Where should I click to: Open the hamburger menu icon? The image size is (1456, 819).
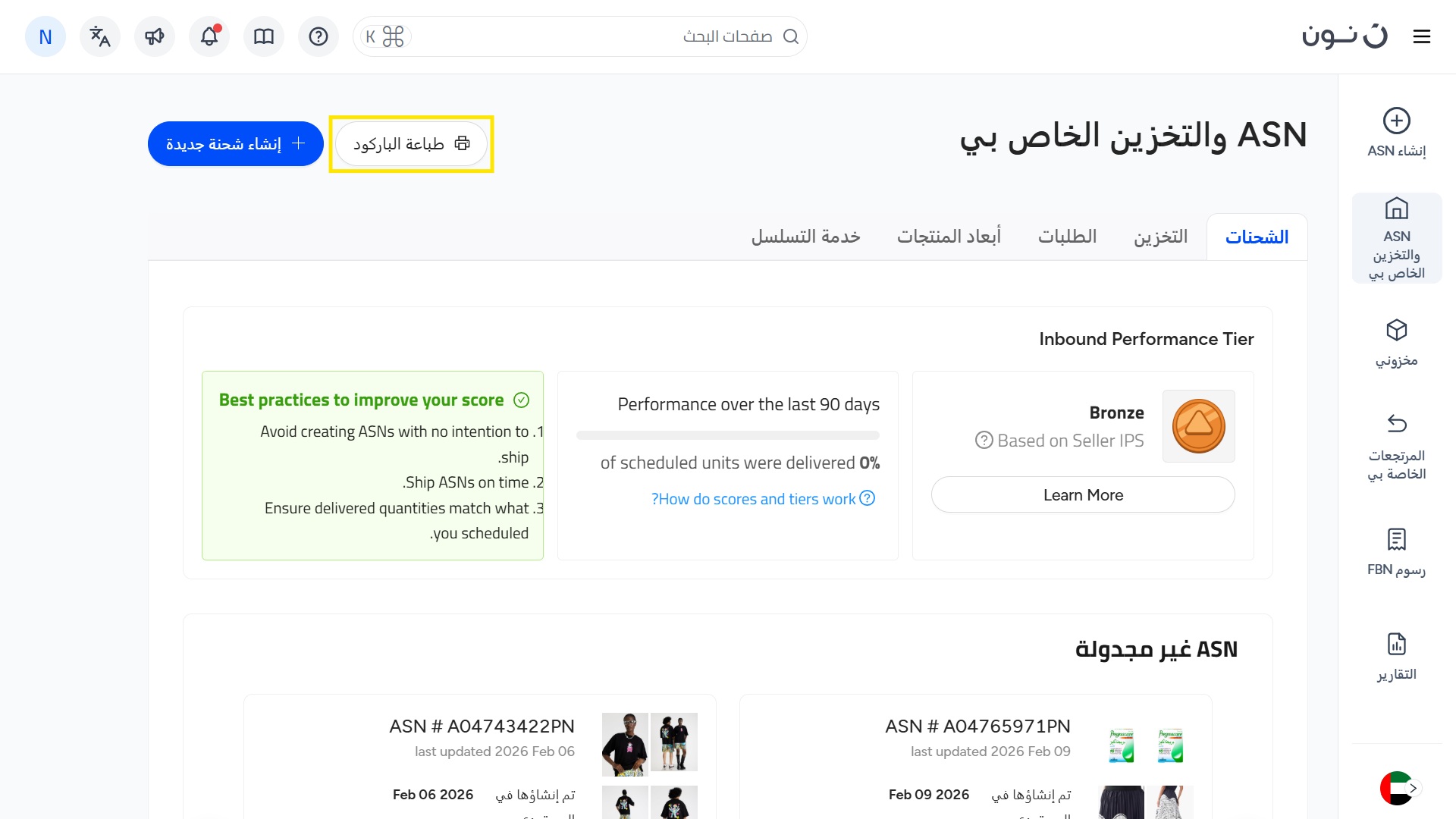1422,36
